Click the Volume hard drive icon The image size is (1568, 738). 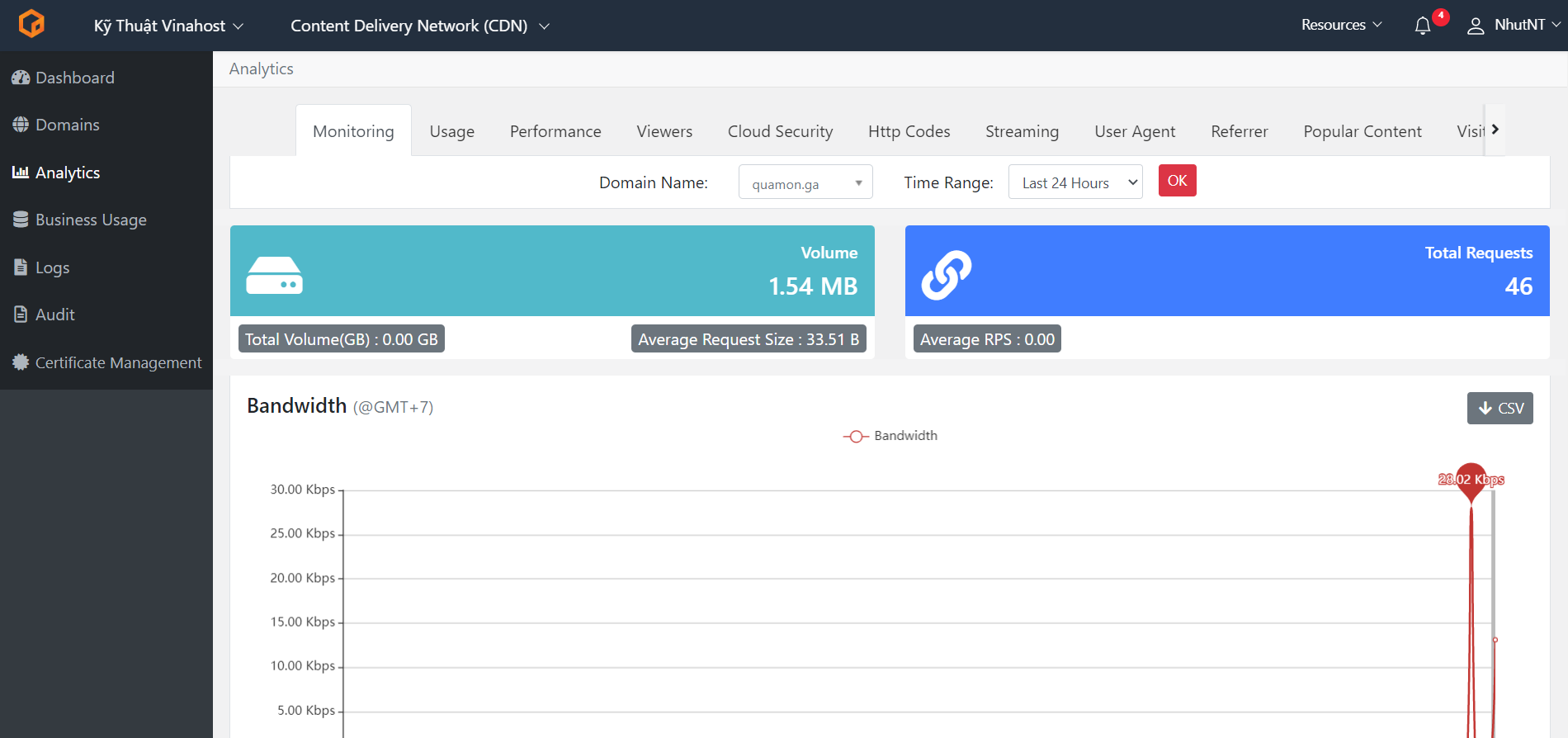tap(275, 275)
